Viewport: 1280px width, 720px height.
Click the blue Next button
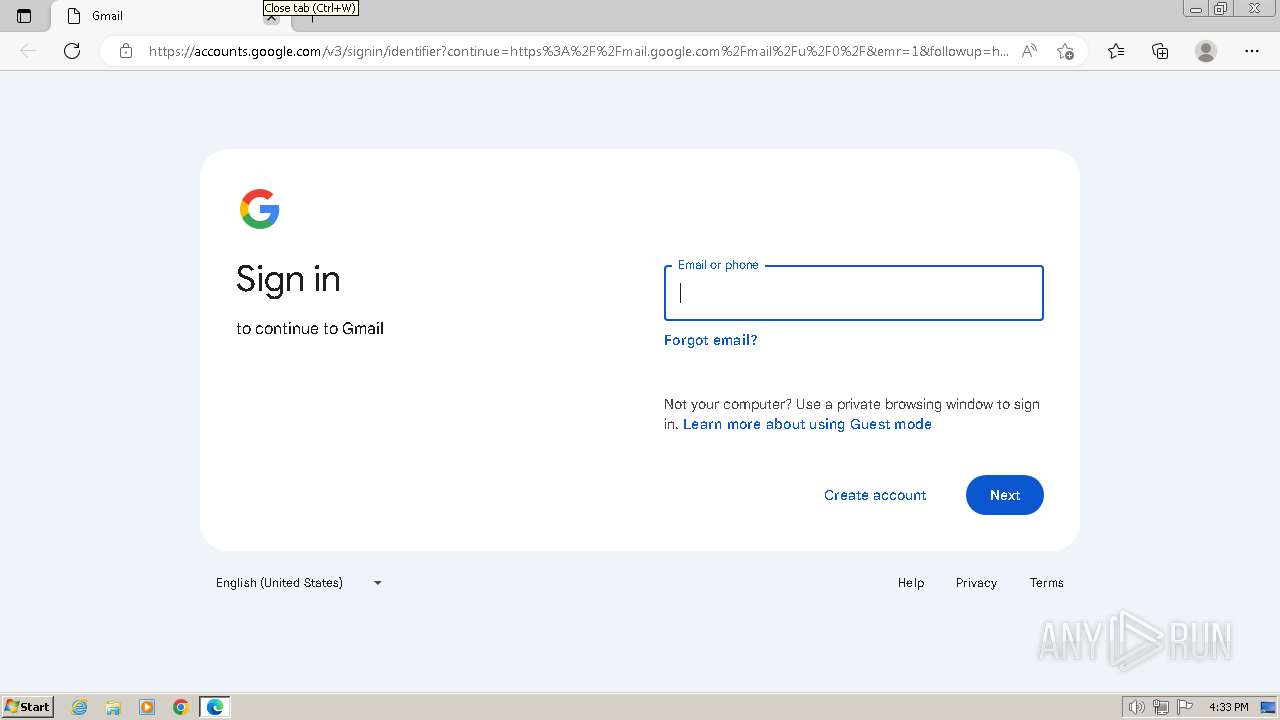(1005, 495)
